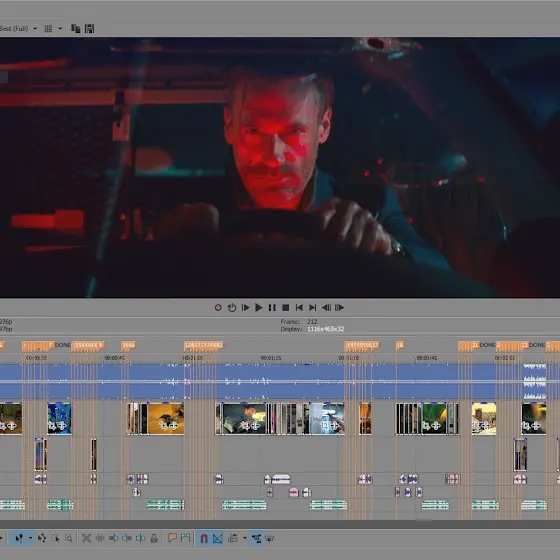Select the Envelope Edit tool
Screen dimensions: 560x560
click(42, 538)
